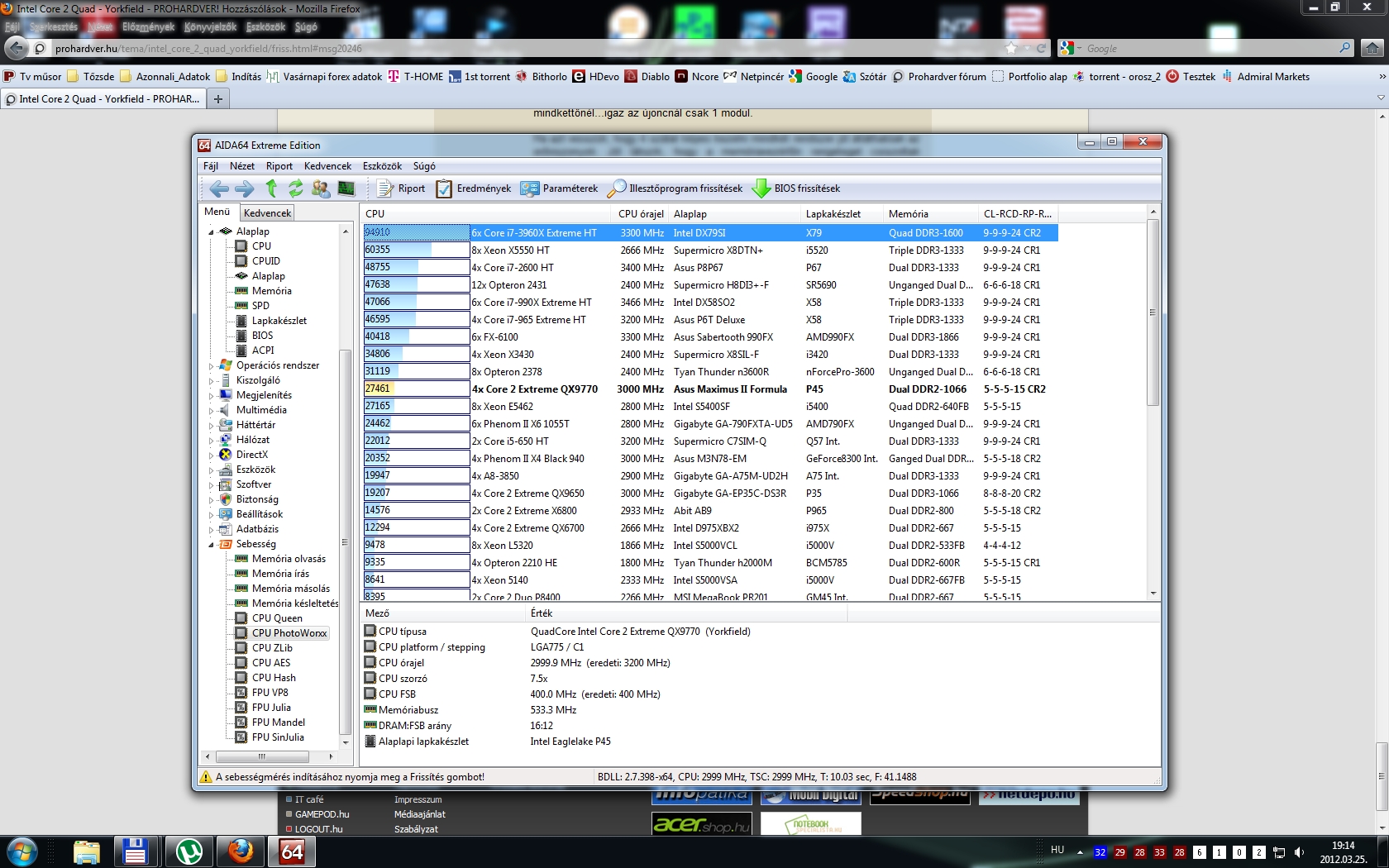Click the AIDA64 back arrow toolbar icon

pos(219,188)
